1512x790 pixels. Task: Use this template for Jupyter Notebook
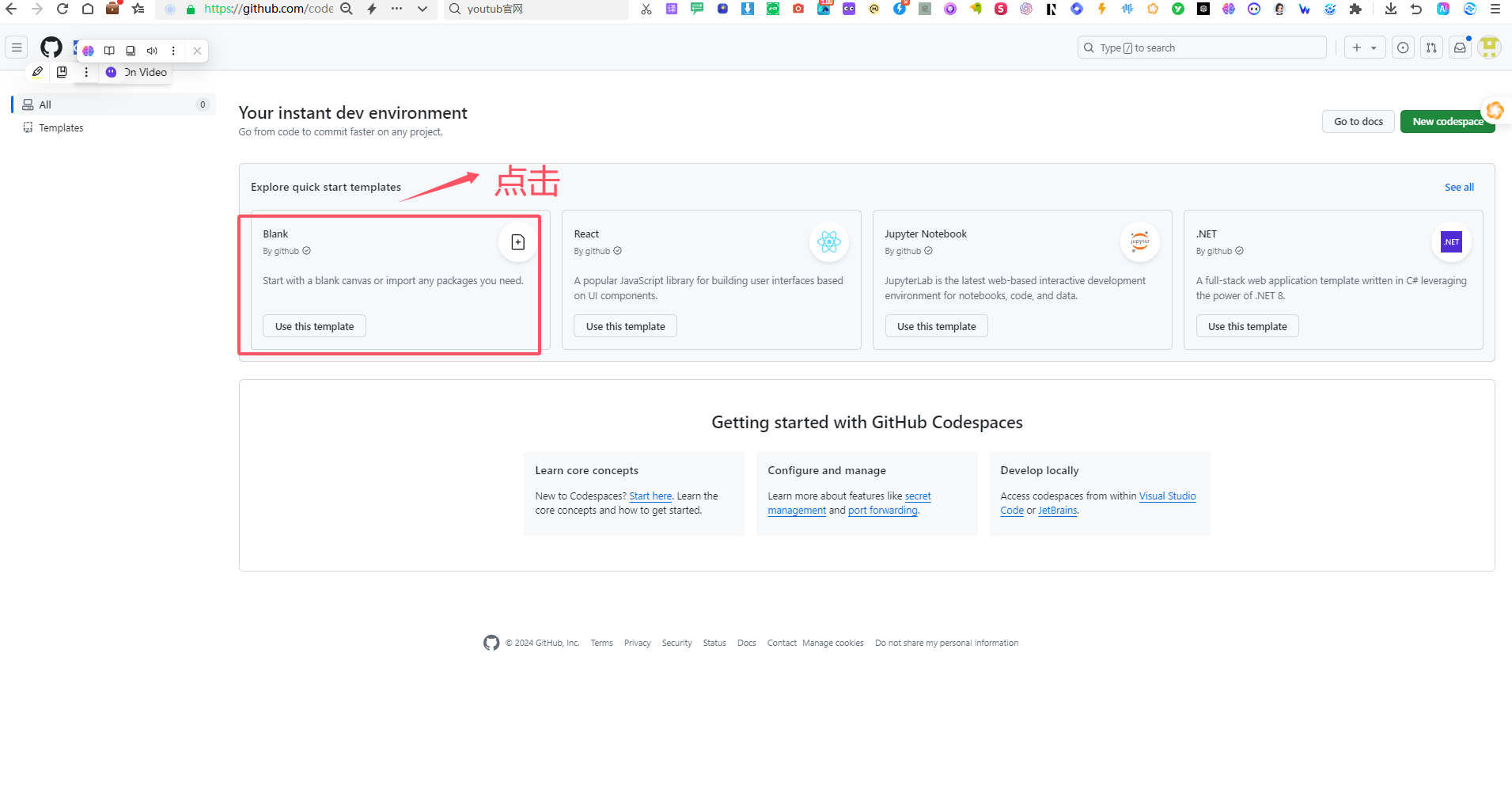coord(936,326)
